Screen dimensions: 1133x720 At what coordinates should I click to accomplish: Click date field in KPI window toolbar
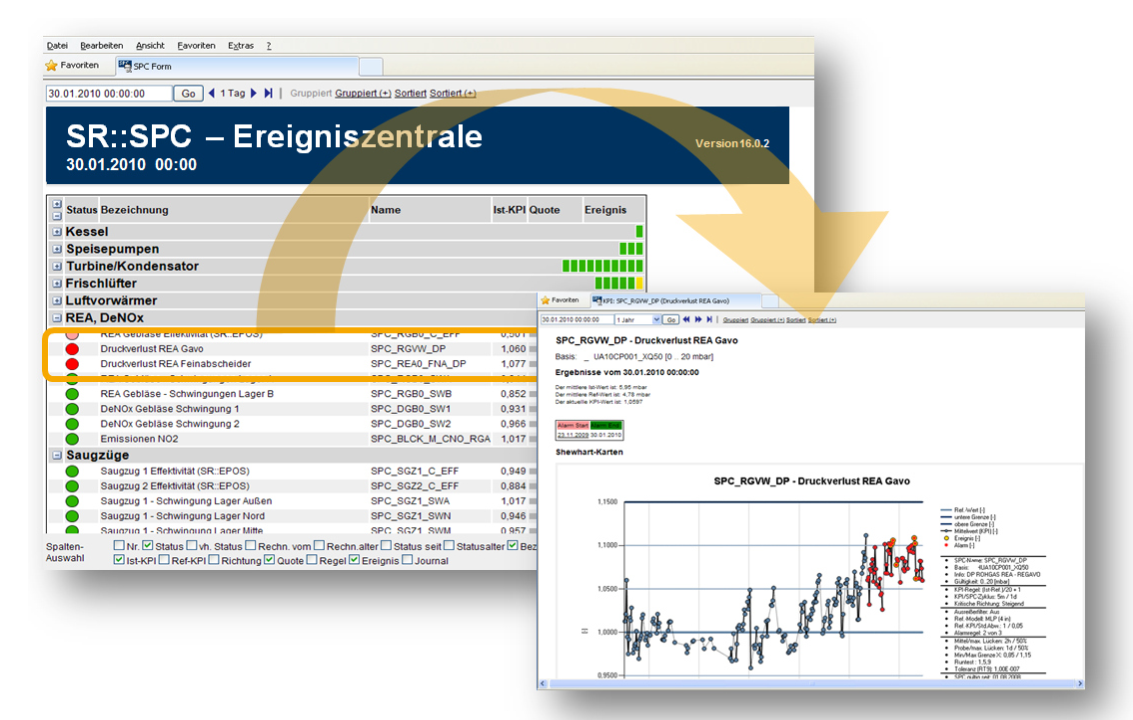point(576,320)
